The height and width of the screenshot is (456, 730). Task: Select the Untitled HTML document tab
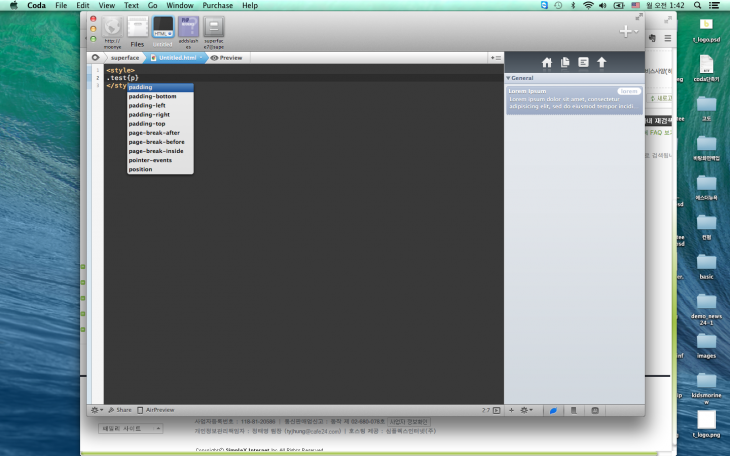point(163,33)
